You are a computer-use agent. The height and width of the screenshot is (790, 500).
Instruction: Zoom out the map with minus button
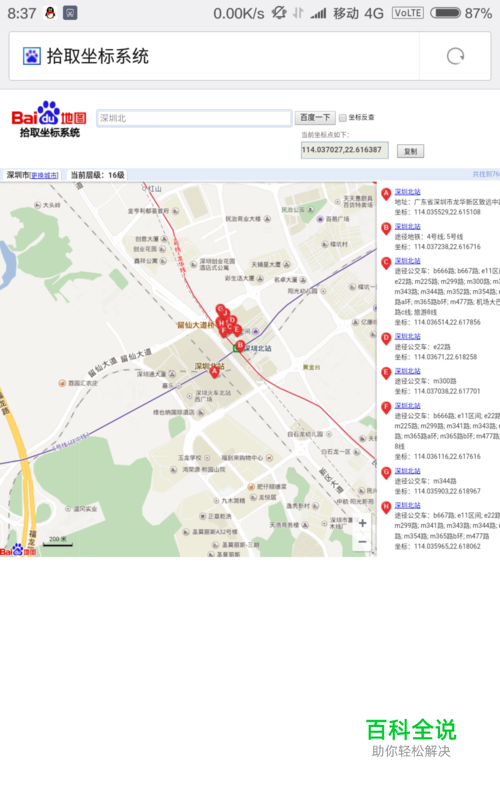click(x=362, y=542)
